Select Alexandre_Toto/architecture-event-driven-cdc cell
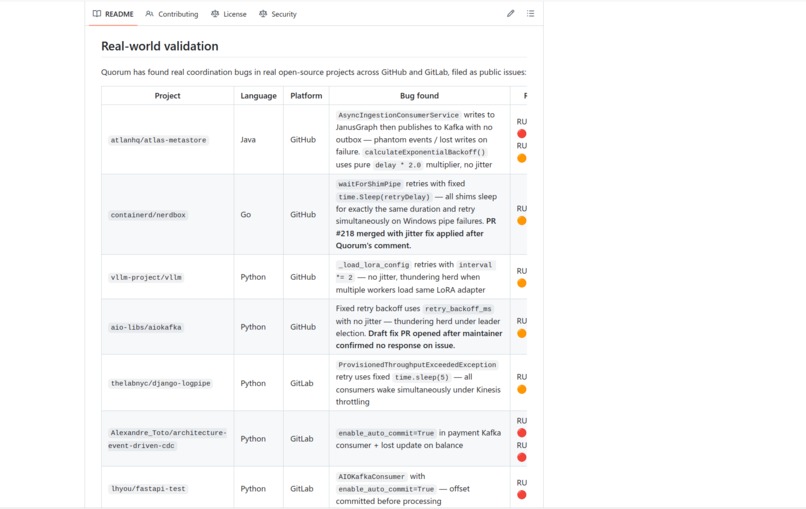This screenshot has width=806, height=509. tap(168, 439)
